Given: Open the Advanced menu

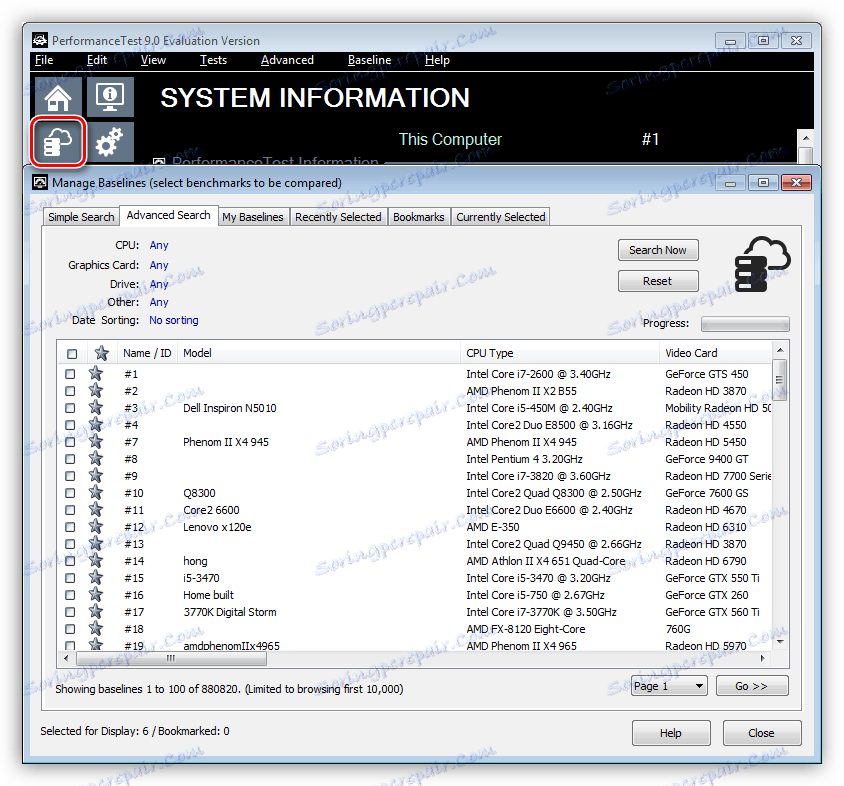Looking at the screenshot, I should point(287,60).
